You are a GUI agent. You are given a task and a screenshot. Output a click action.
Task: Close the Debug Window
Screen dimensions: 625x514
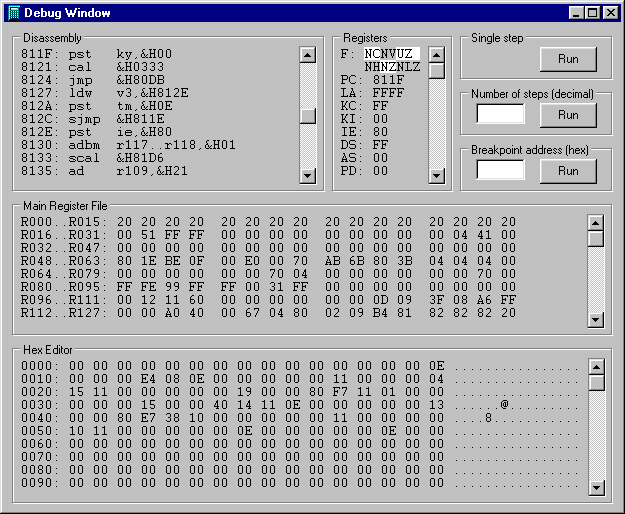(x=611, y=13)
